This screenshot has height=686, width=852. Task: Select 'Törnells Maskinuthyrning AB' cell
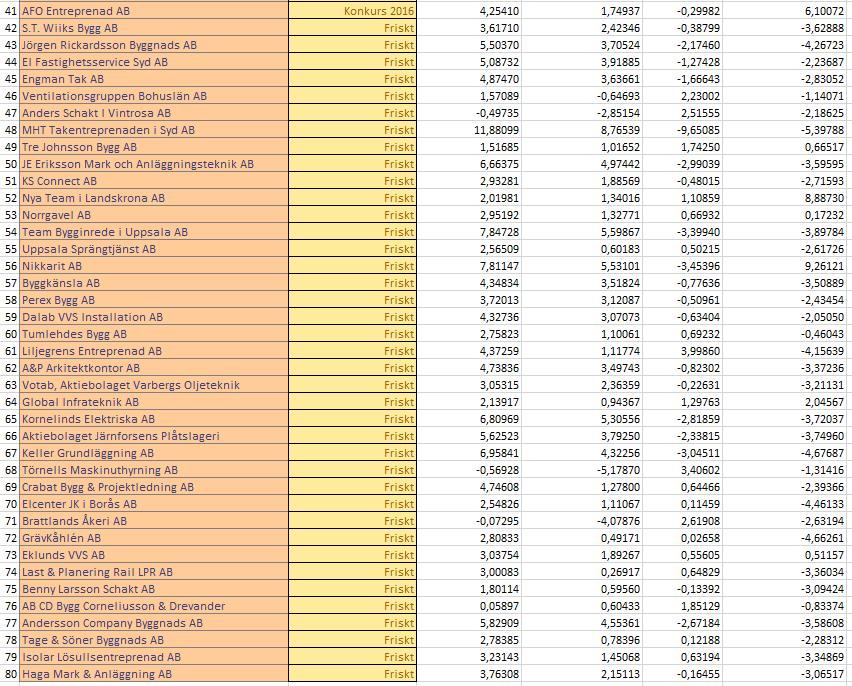(x=154, y=470)
